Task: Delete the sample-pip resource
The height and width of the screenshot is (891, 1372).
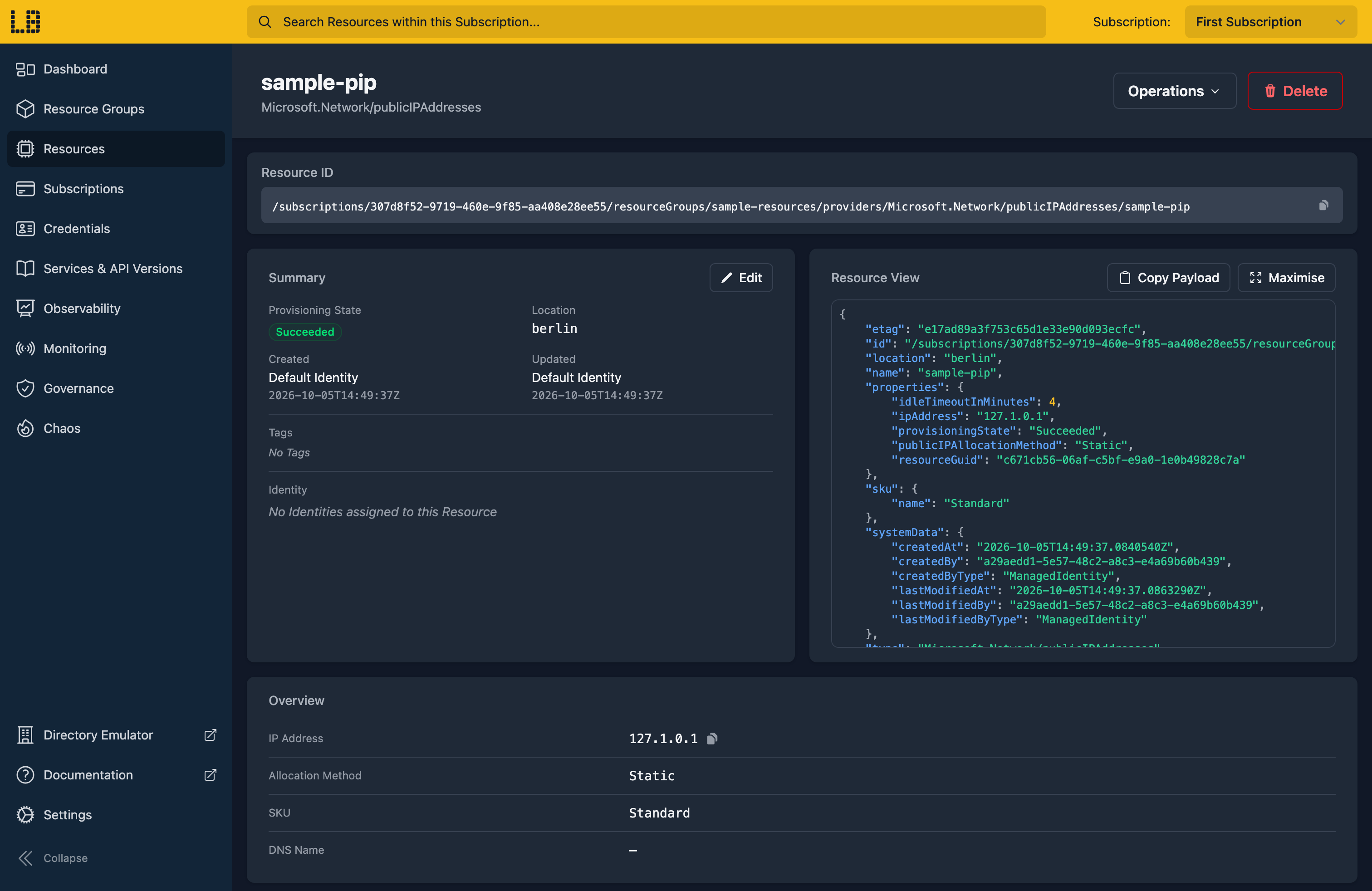Action: pyautogui.click(x=1295, y=90)
